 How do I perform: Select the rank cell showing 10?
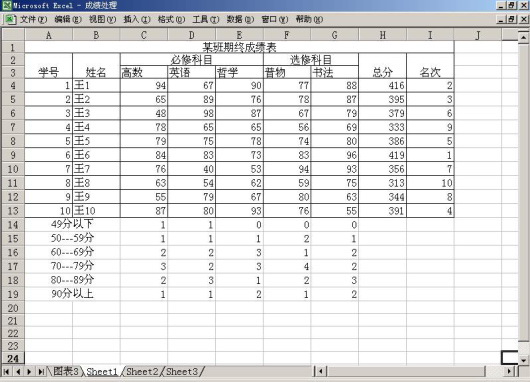click(x=430, y=183)
